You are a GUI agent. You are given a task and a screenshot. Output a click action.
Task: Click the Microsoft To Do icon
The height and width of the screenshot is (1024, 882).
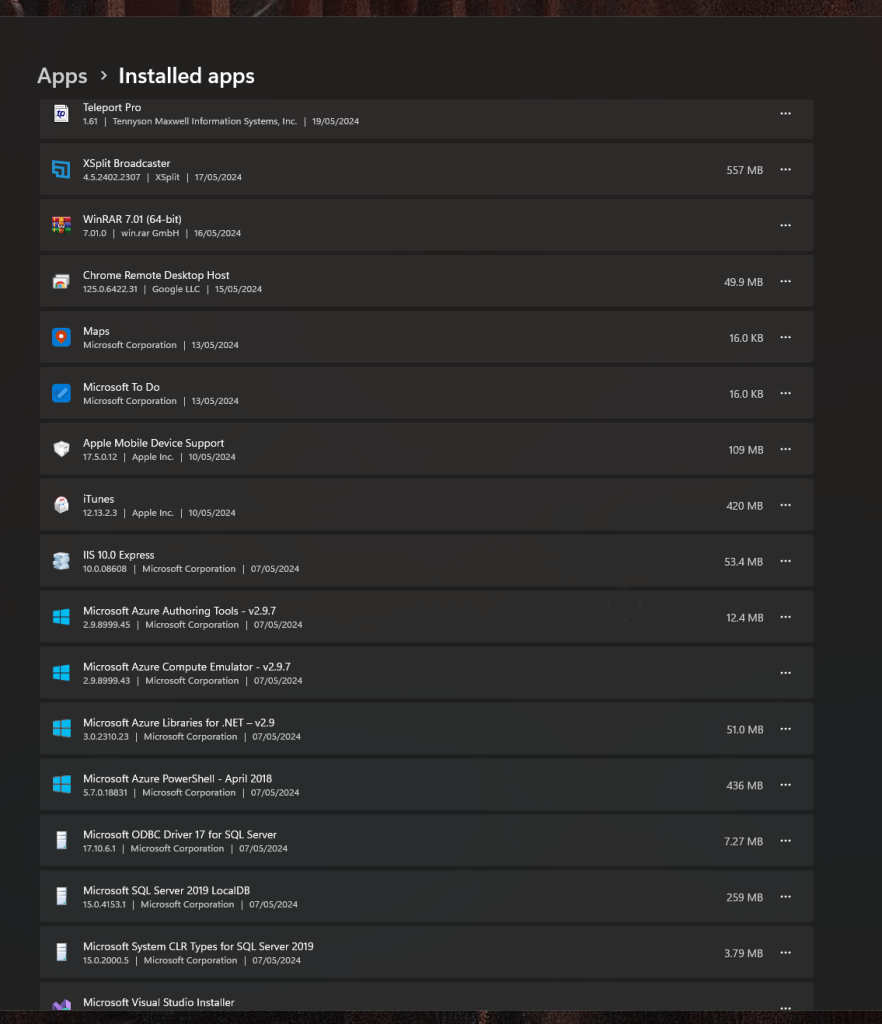coord(61,393)
